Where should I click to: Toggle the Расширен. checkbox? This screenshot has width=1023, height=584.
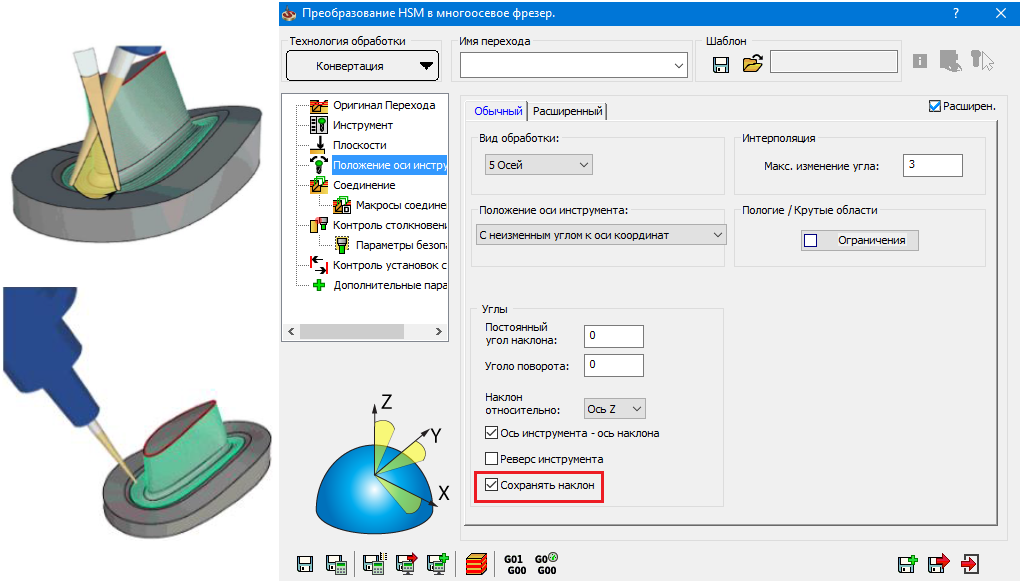(x=935, y=106)
